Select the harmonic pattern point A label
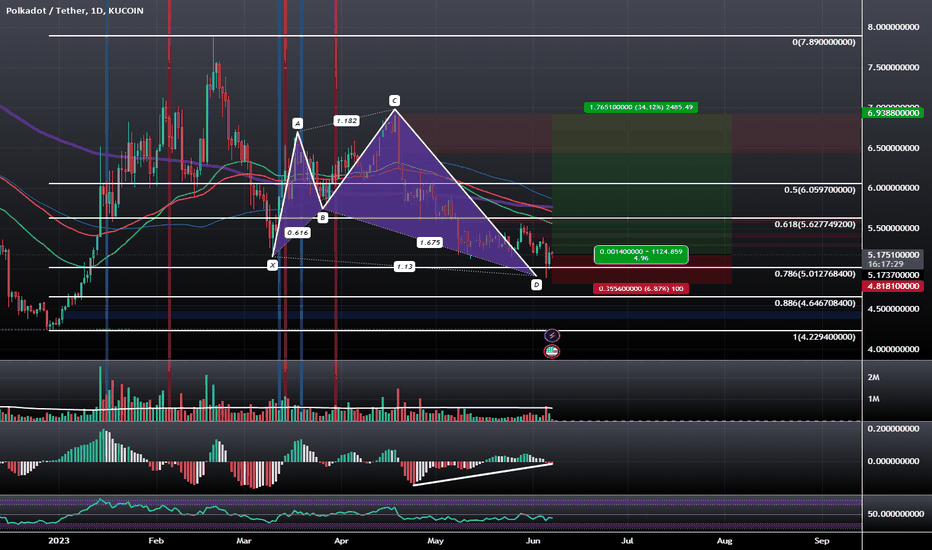This screenshot has height=550, width=932. point(297,124)
